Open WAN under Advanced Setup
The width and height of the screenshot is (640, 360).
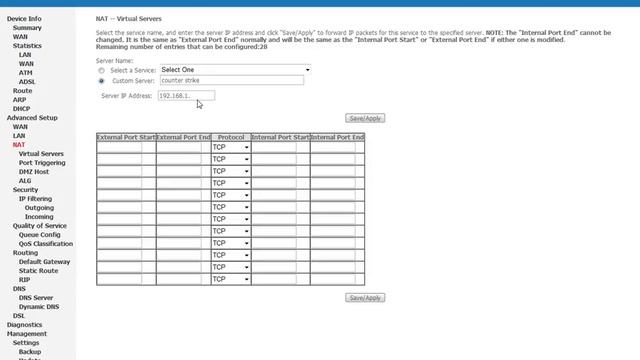click(x=20, y=127)
